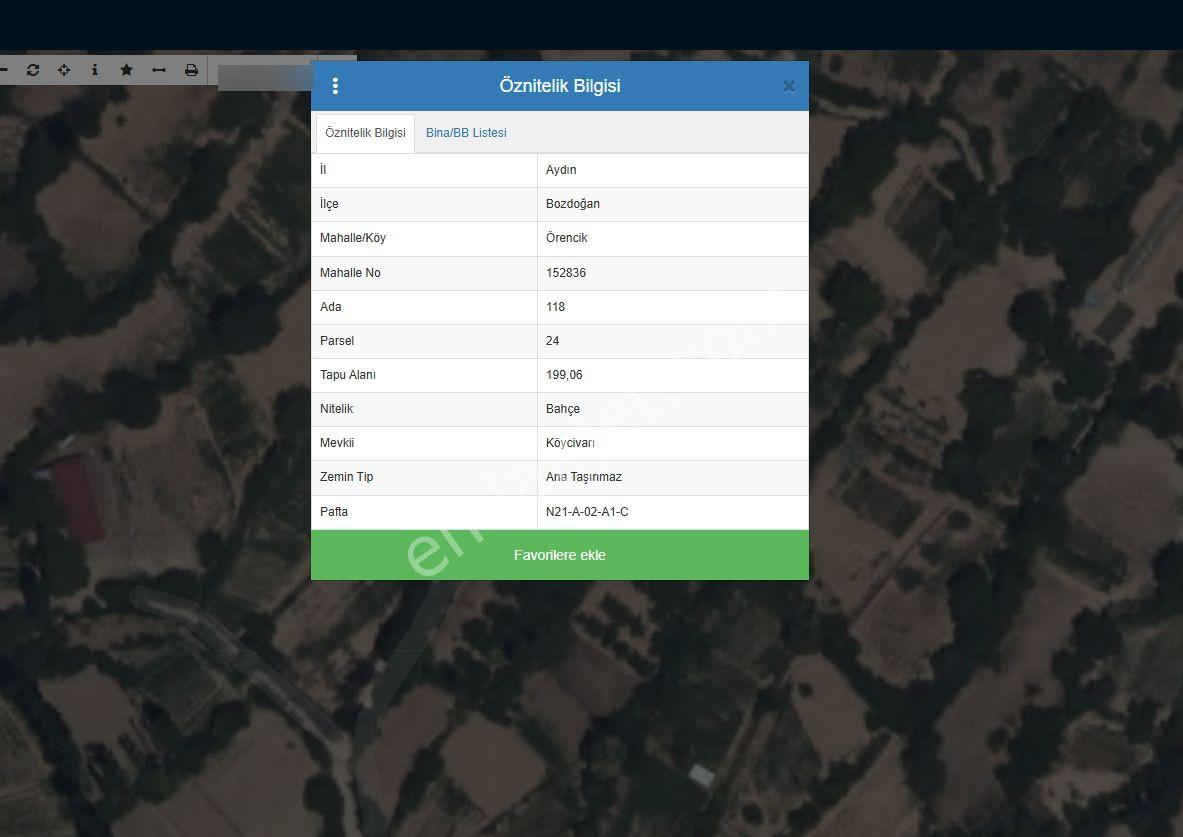Click the print icon in the toolbar
The height and width of the screenshot is (837, 1183).
(192, 70)
